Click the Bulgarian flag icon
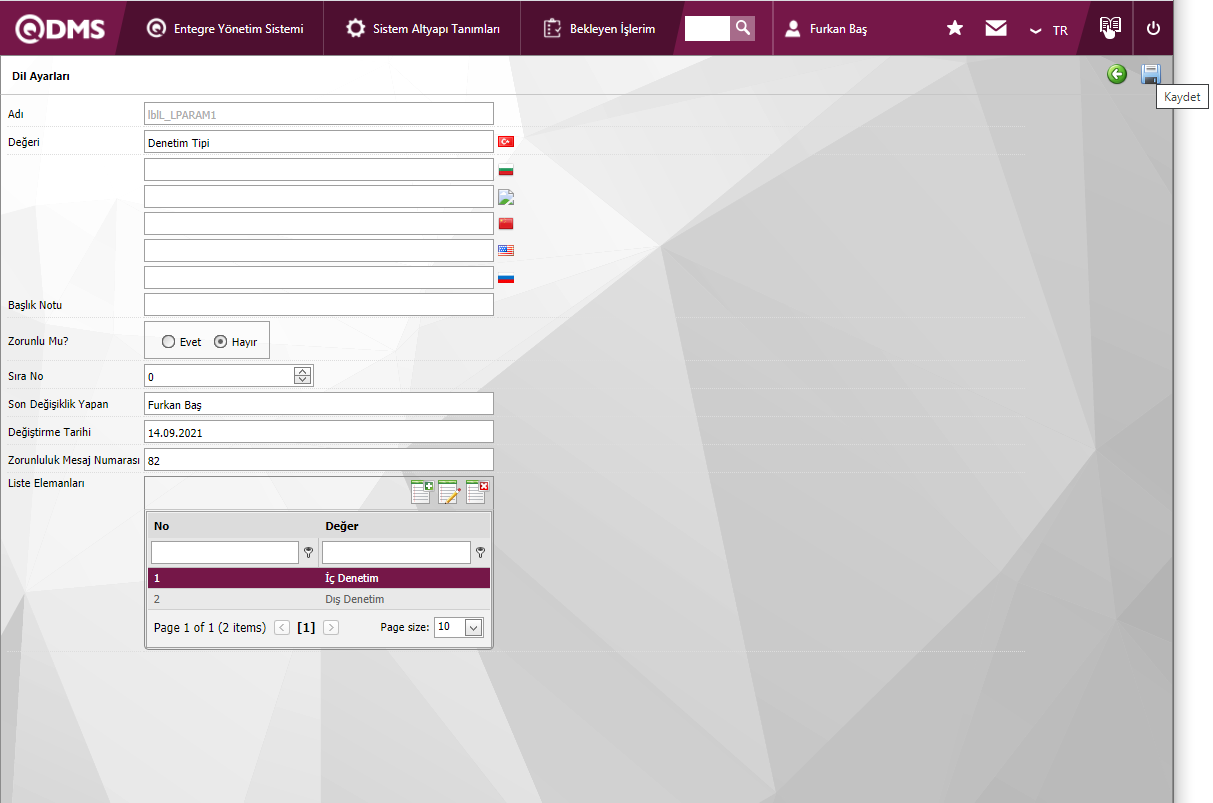The width and height of the screenshot is (1213, 803). pyautogui.click(x=506, y=170)
